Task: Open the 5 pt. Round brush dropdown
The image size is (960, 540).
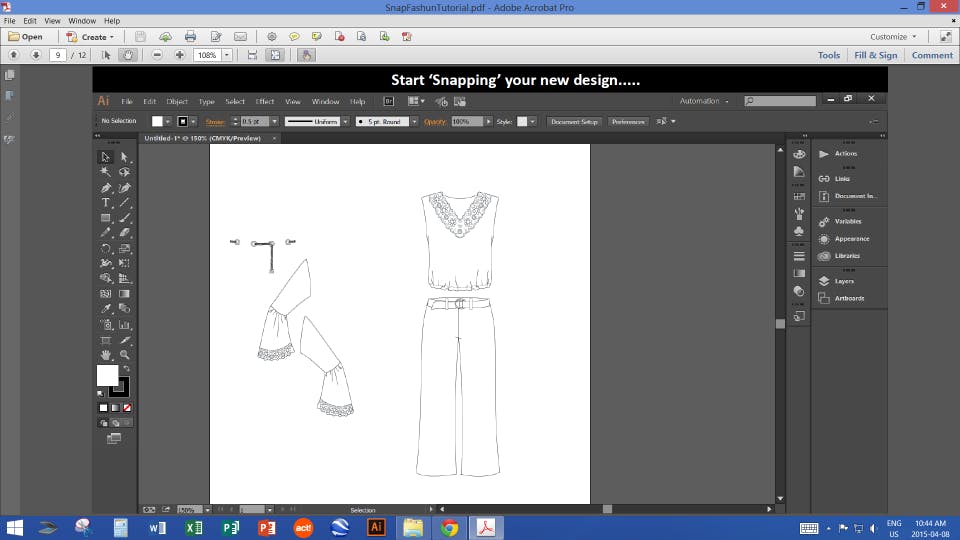Action: [414, 121]
